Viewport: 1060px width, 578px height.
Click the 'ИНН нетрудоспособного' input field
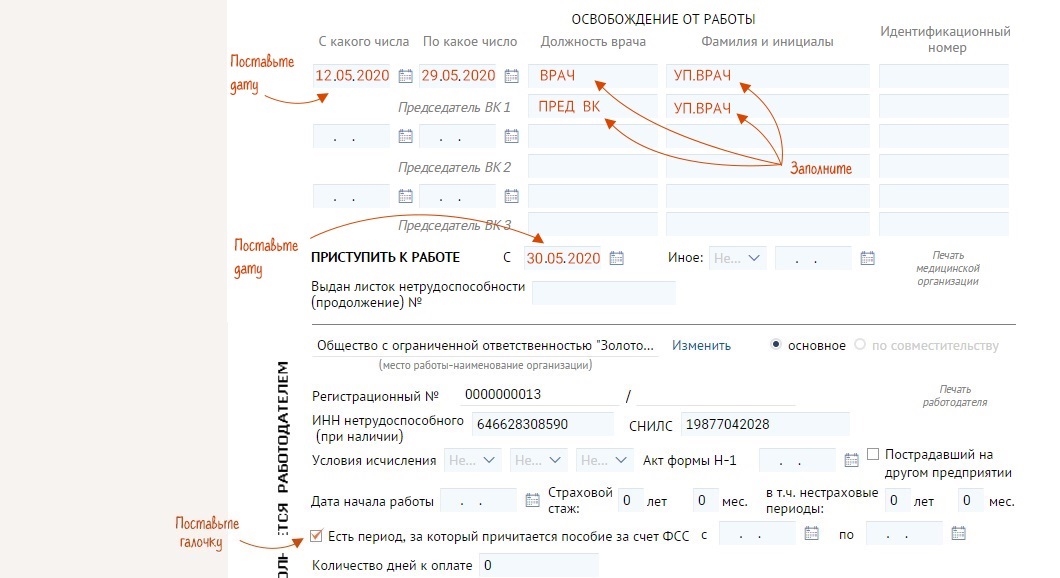(542, 424)
